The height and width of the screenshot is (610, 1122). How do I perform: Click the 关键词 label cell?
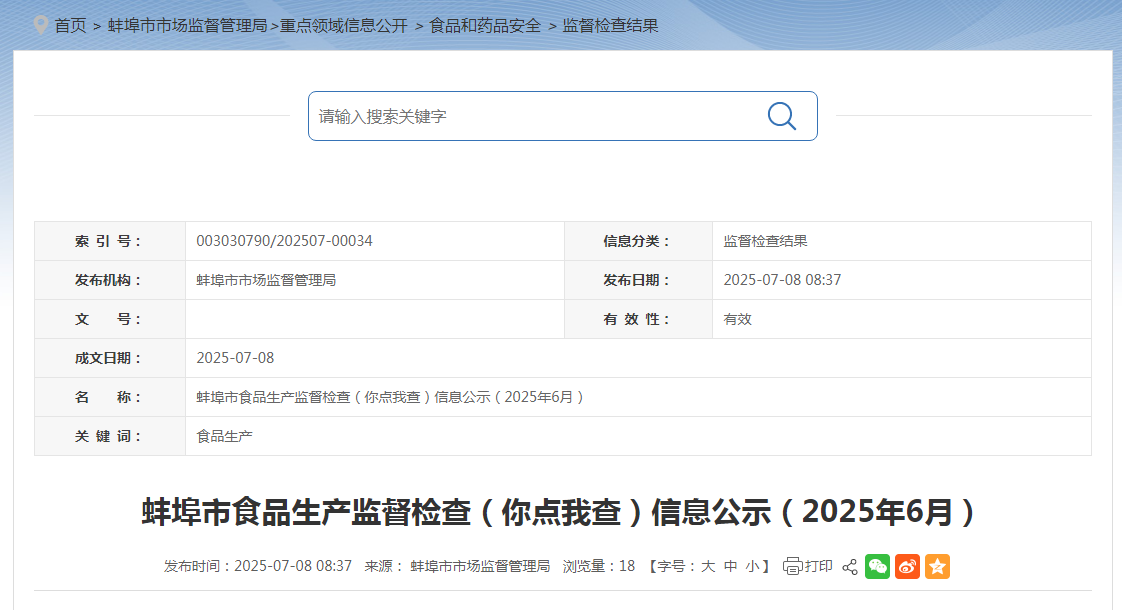110,436
